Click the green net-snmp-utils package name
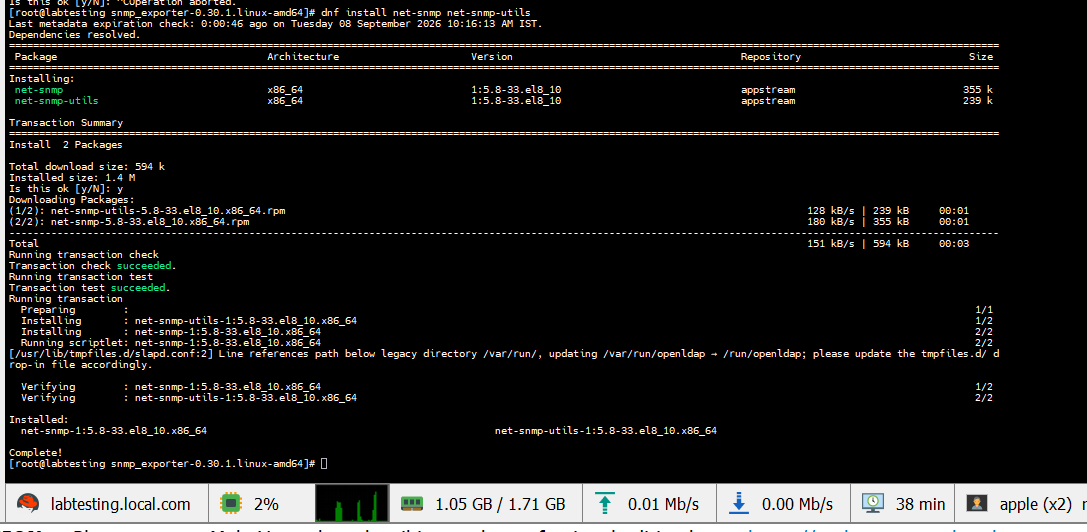The image size is (1087, 532). [x=57, y=101]
